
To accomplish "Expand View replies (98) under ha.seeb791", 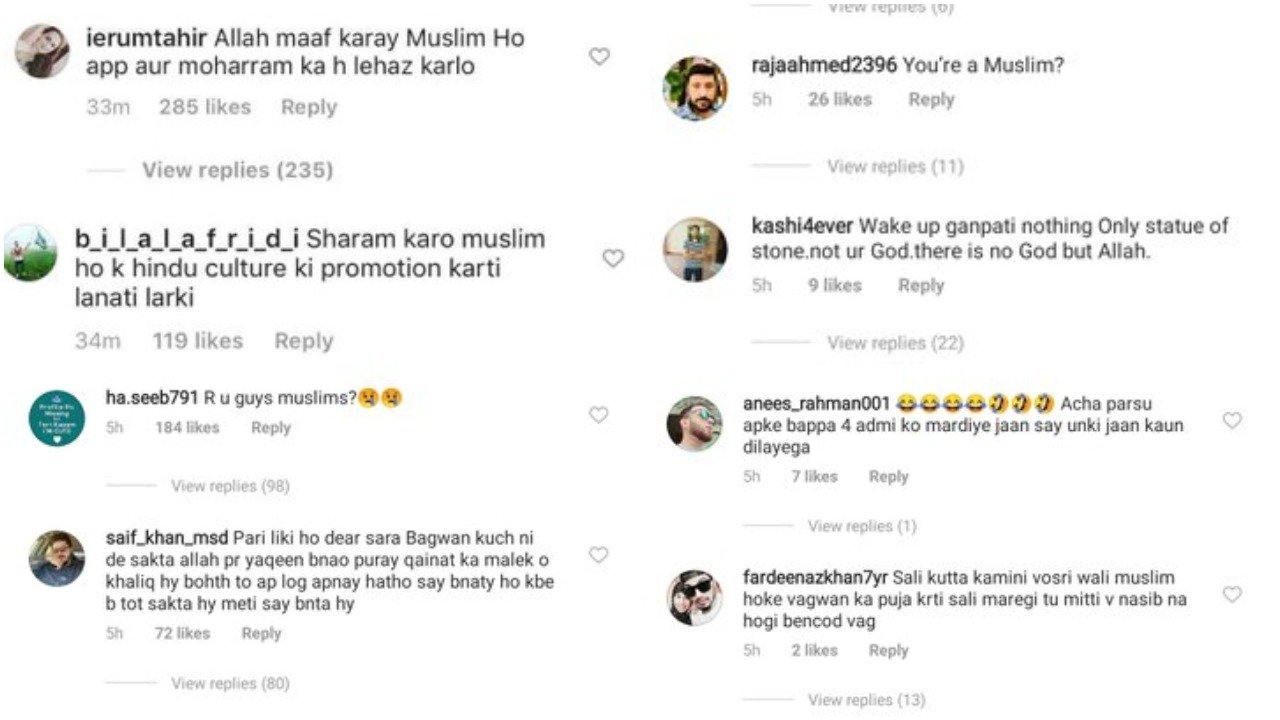I will tap(230, 486).
